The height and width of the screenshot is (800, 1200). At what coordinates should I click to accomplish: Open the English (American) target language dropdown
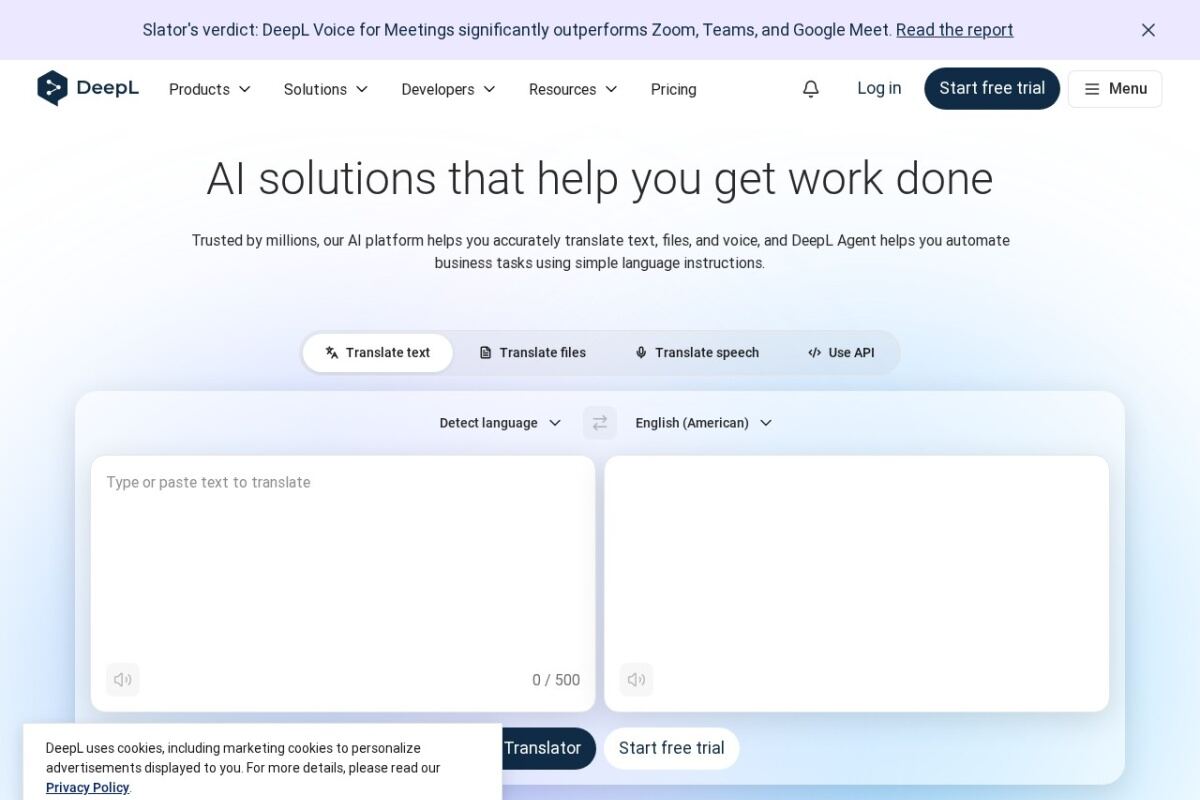[704, 423]
